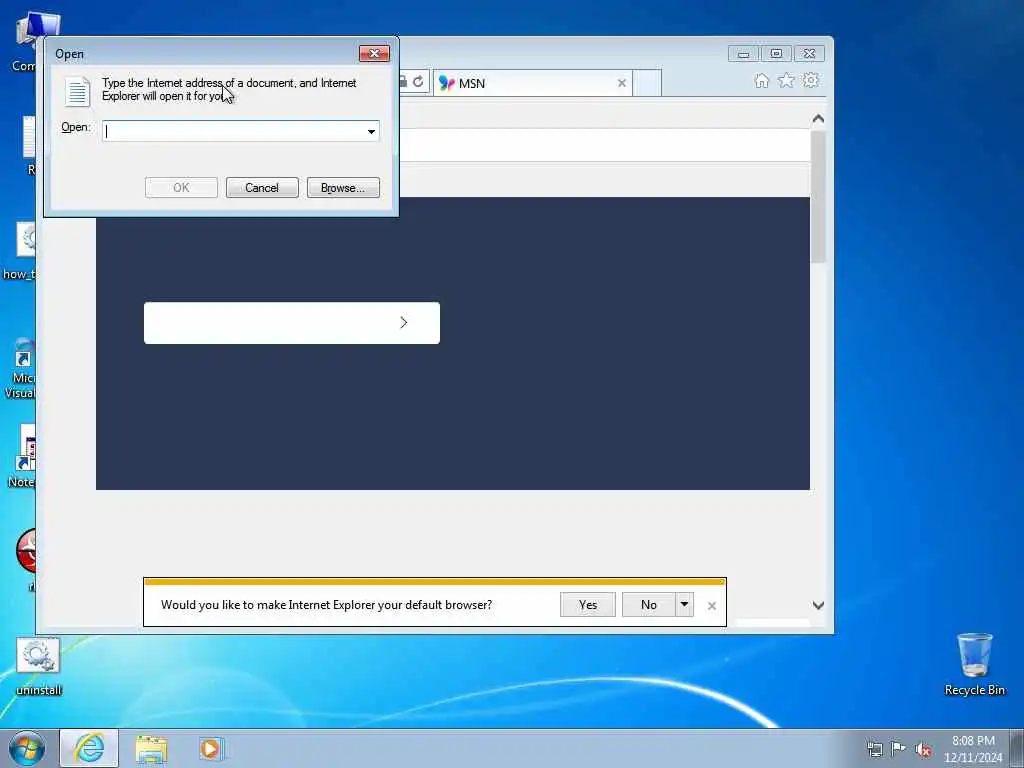
Task: Select the Recycle Bin desktop icon
Action: (974, 665)
